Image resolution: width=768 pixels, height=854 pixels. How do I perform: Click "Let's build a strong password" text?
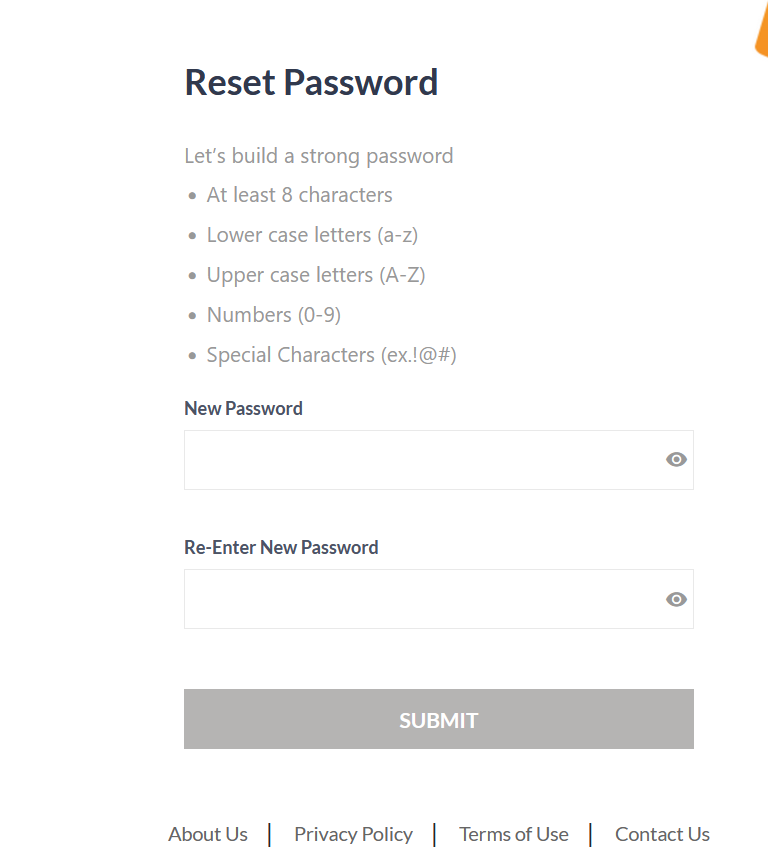click(x=318, y=156)
